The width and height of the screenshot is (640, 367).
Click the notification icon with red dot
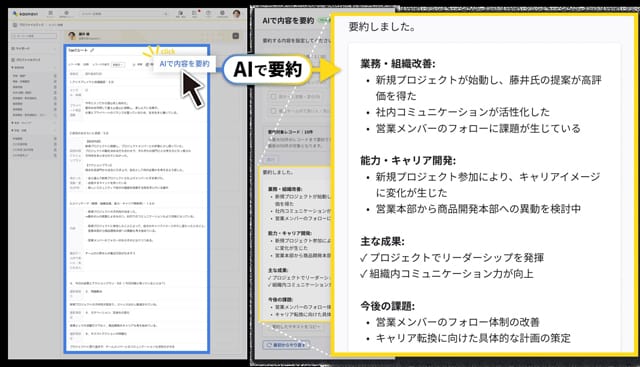[195, 13]
